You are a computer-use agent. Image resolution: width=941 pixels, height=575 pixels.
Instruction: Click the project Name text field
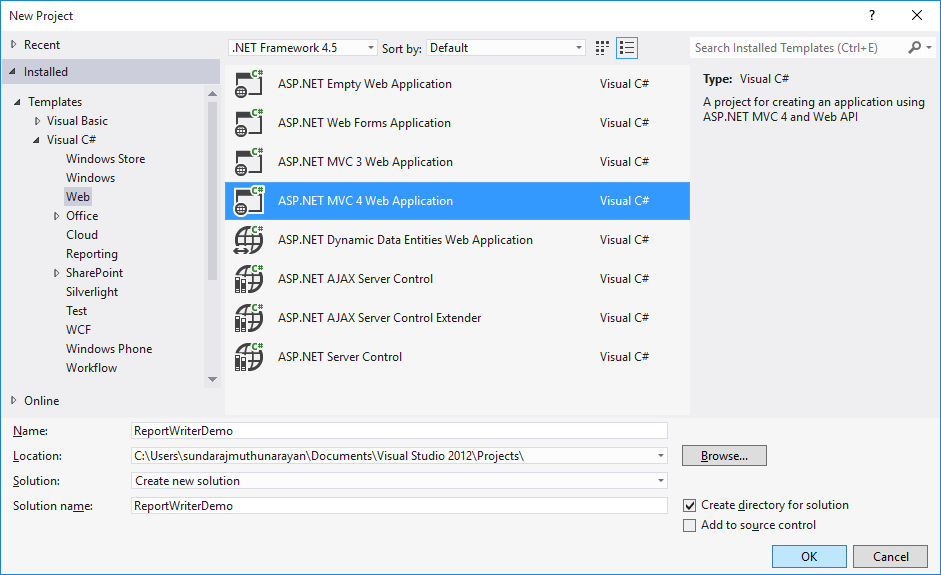[x=399, y=431]
